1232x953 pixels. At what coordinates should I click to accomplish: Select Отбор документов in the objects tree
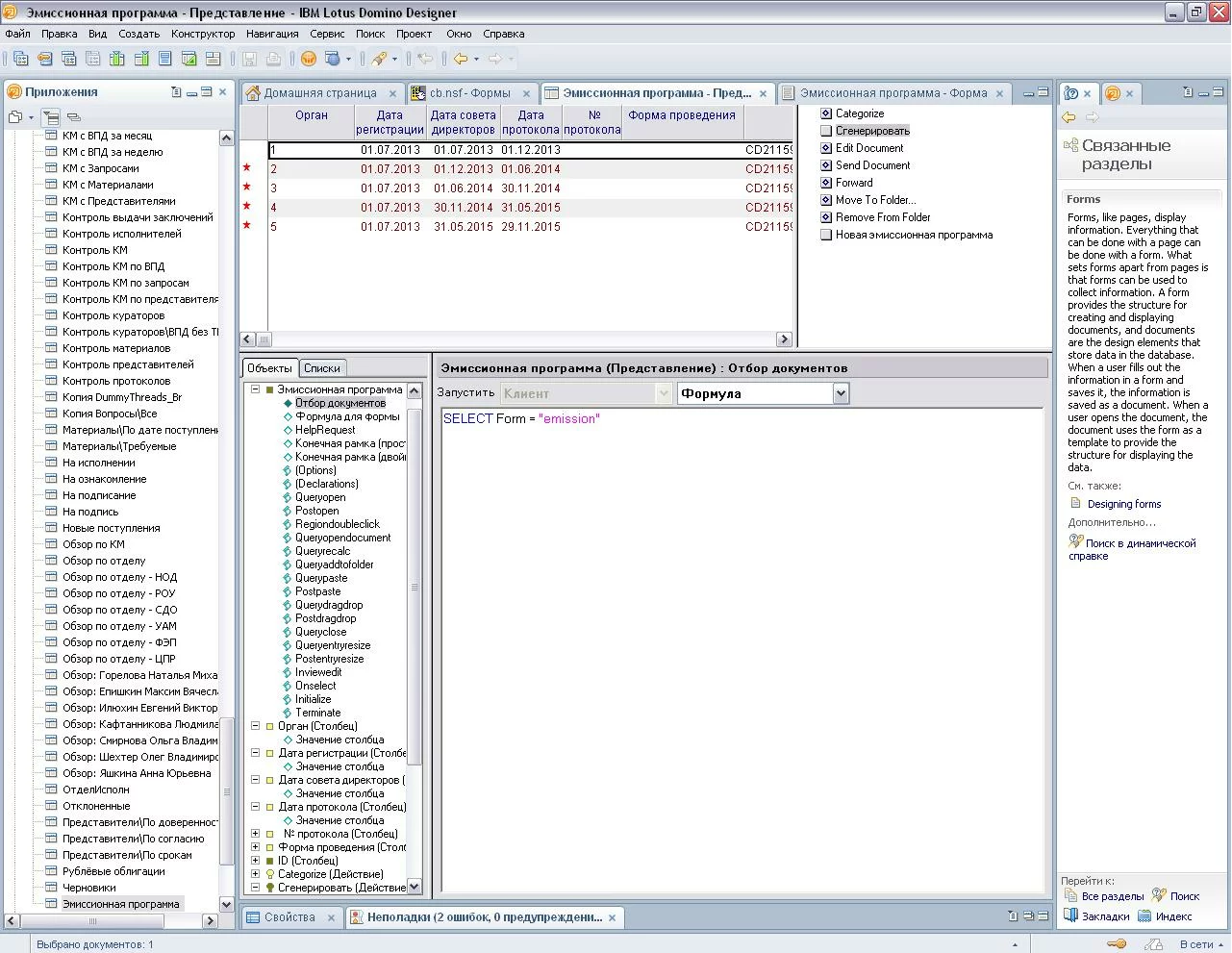click(x=339, y=403)
